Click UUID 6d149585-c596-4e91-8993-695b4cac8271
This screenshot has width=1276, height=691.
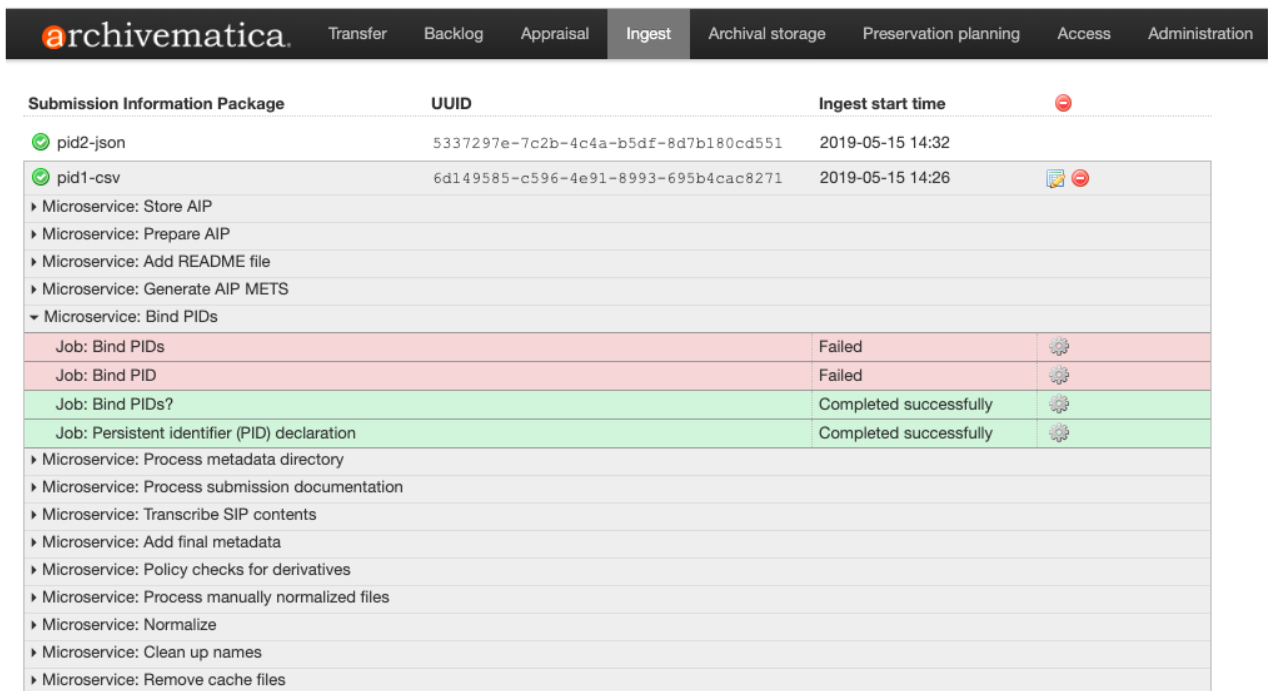click(607, 179)
